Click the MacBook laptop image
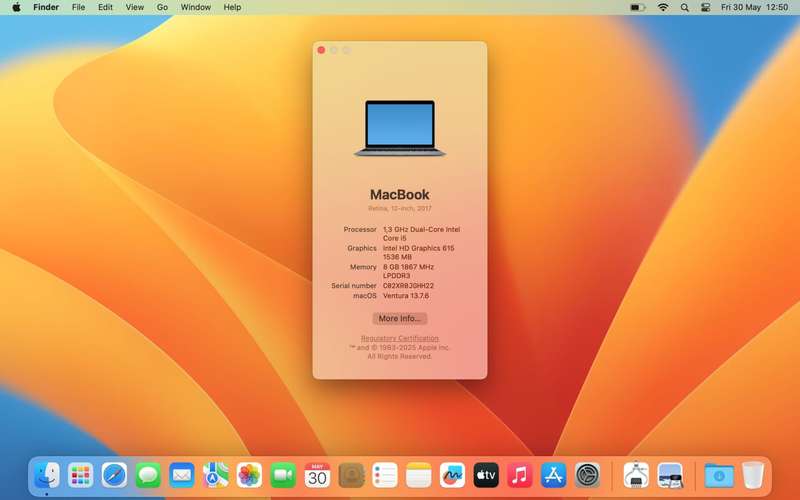The width and height of the screenshot is (800, 500). 399,128
